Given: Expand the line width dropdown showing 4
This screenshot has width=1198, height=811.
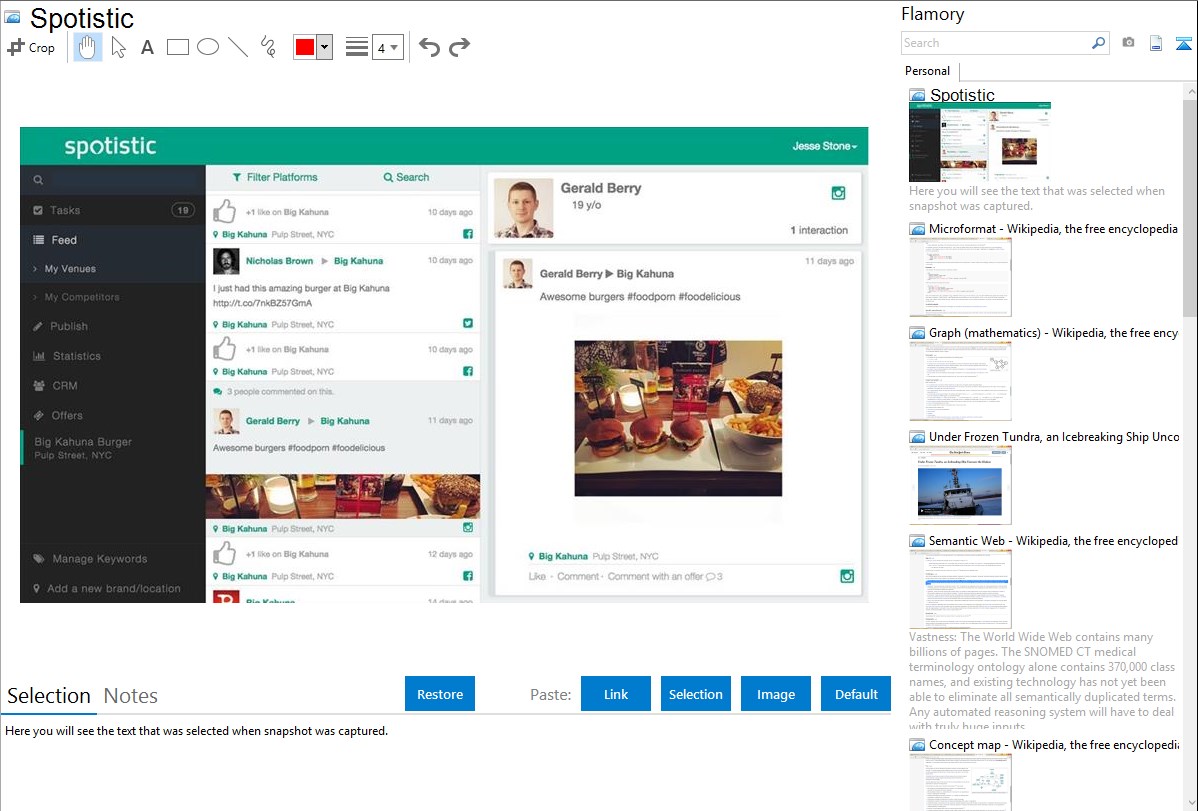Looking at the screenshot, I should click(388, 47).
